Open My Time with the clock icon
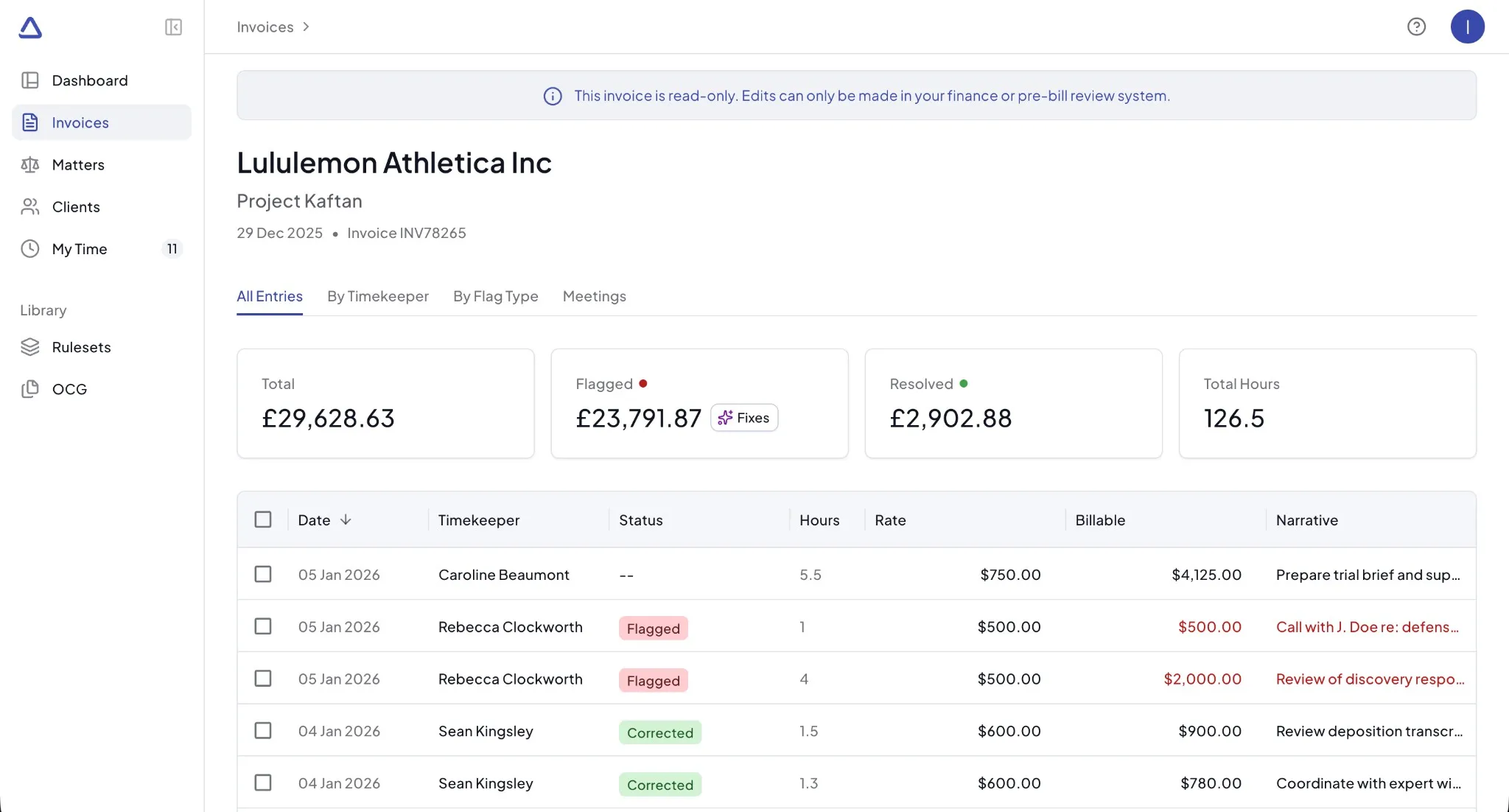The height and width of the screenshot is (812, 1509). tap(29, 249)
